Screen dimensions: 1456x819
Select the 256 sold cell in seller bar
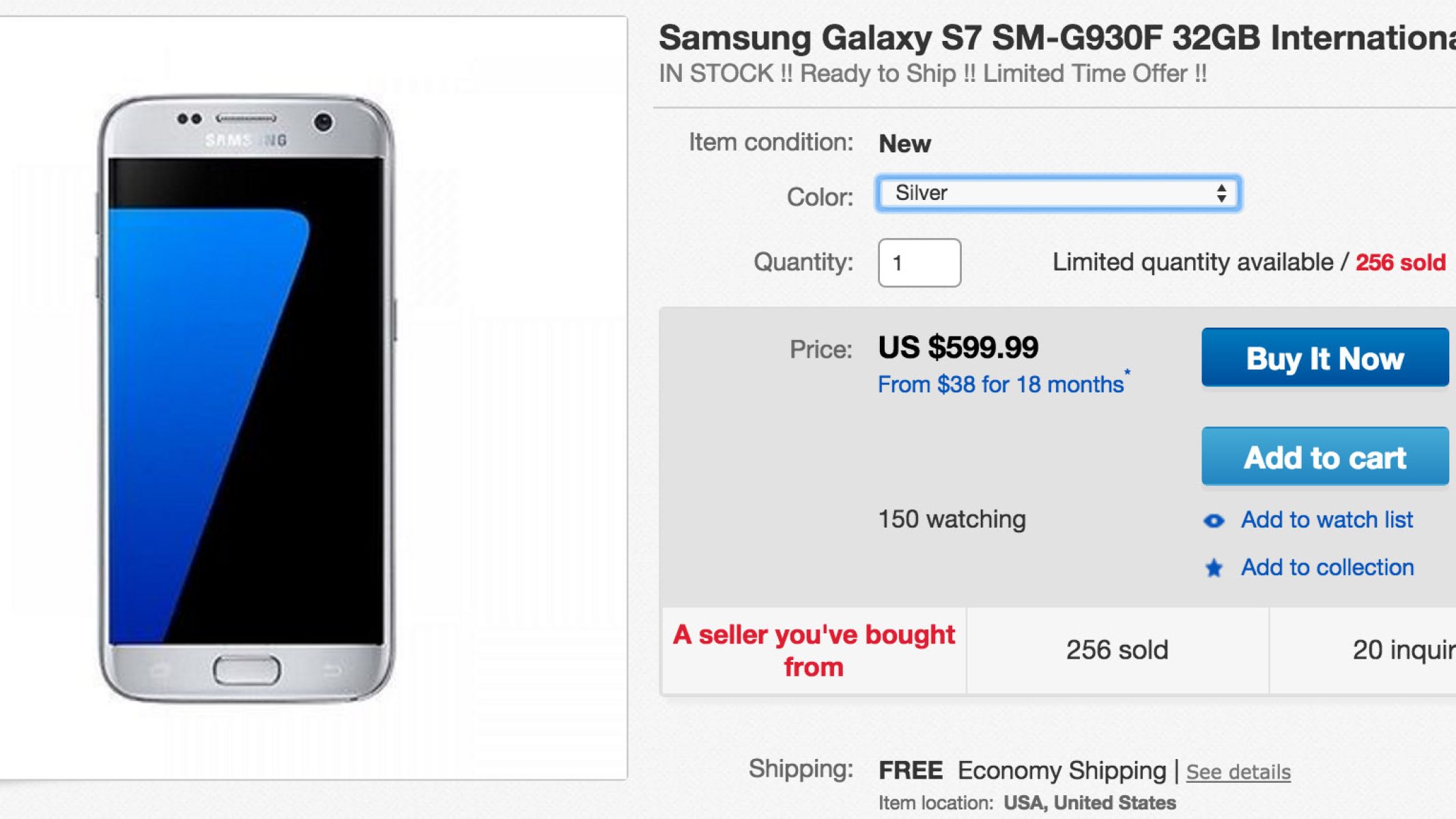coord(1117,650)
